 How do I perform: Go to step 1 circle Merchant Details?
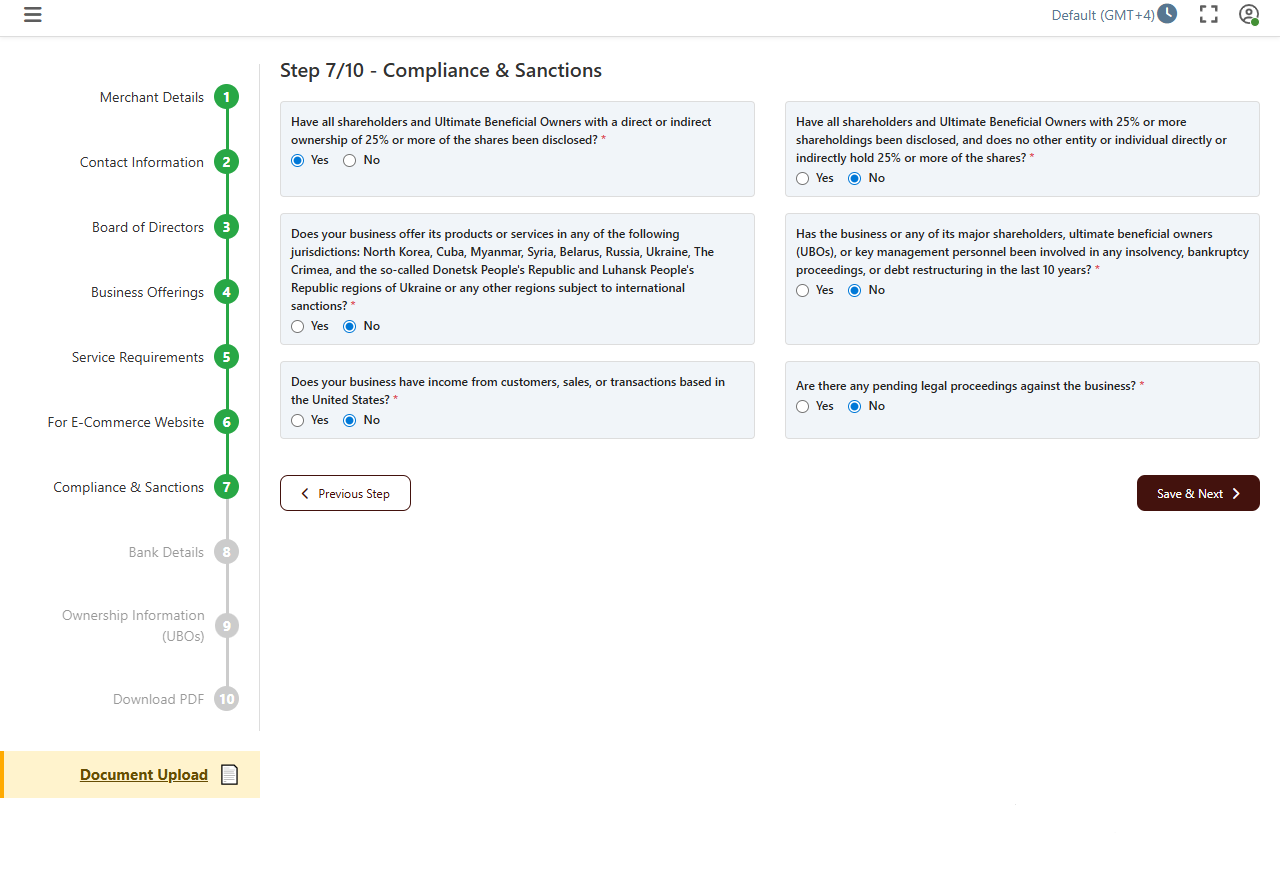(x=227, y=97)
